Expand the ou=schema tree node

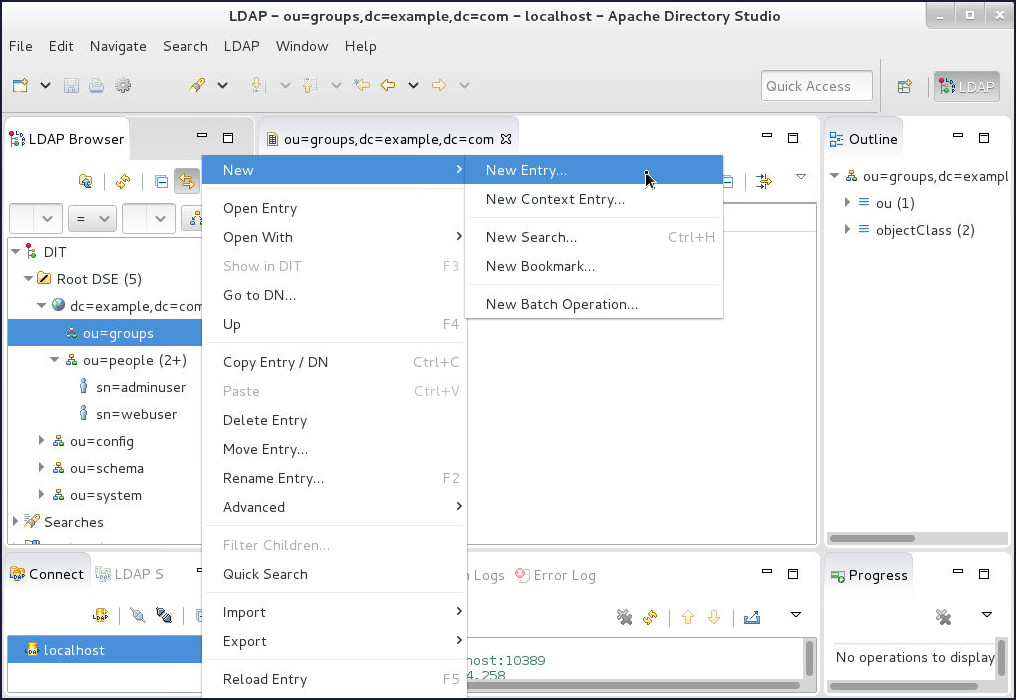41,467
